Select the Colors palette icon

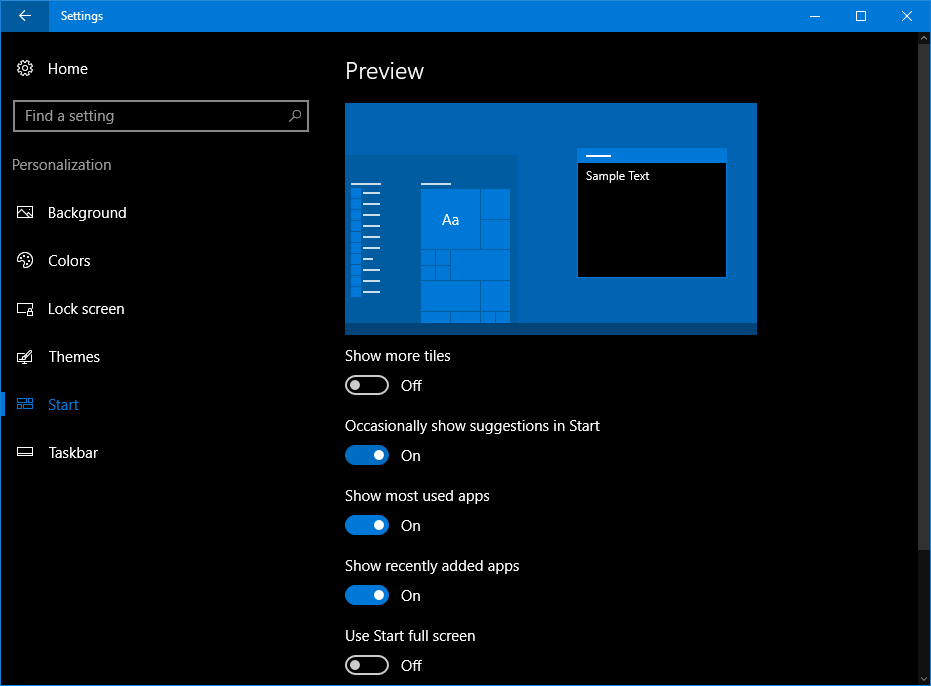pyautogui.click(x=25, y=260)
